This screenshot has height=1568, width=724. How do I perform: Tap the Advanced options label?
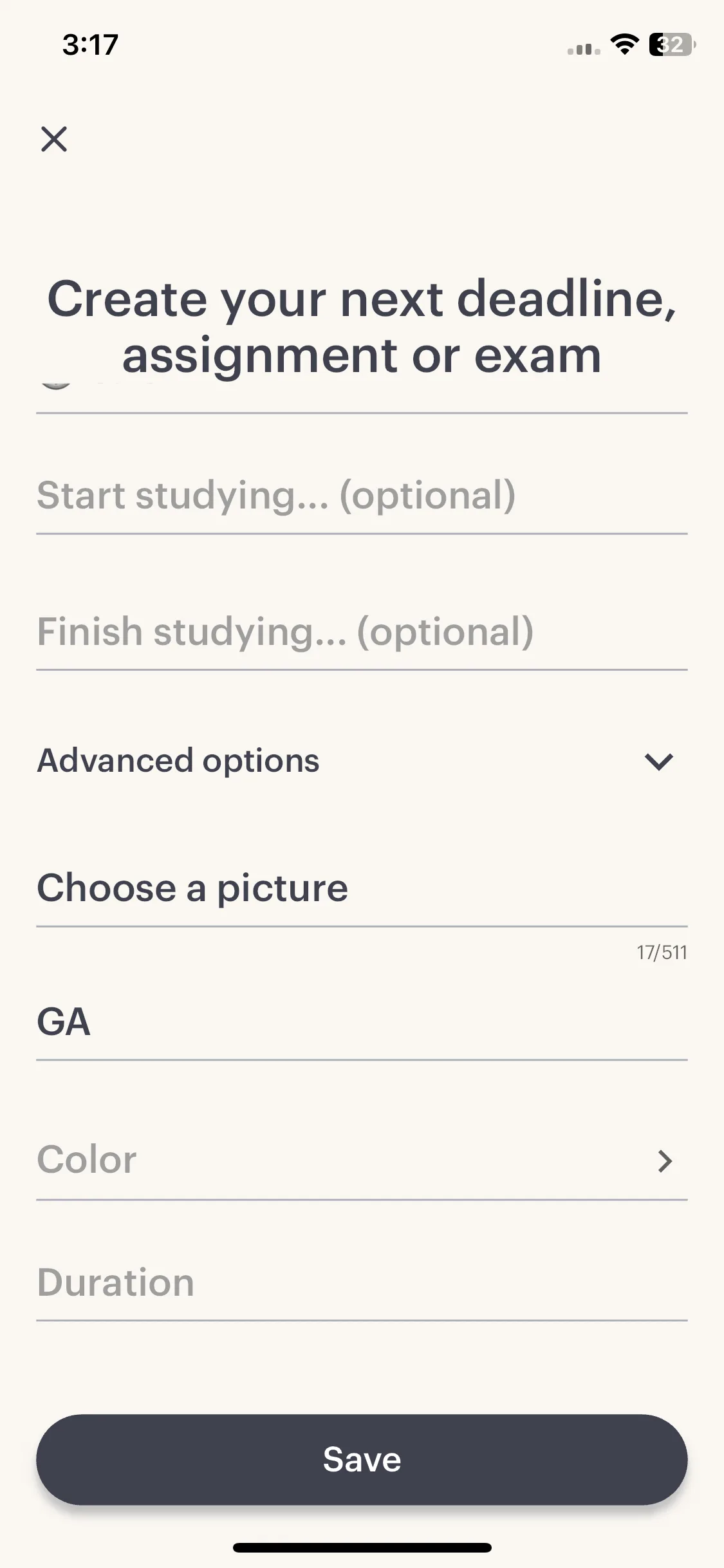[x=178, y=761]
